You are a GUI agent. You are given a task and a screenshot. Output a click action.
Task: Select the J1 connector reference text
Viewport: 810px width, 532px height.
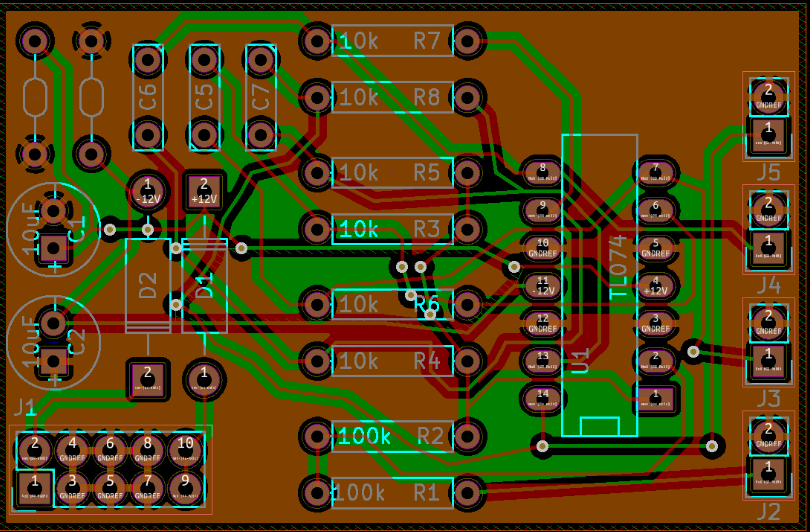point(25,408)
